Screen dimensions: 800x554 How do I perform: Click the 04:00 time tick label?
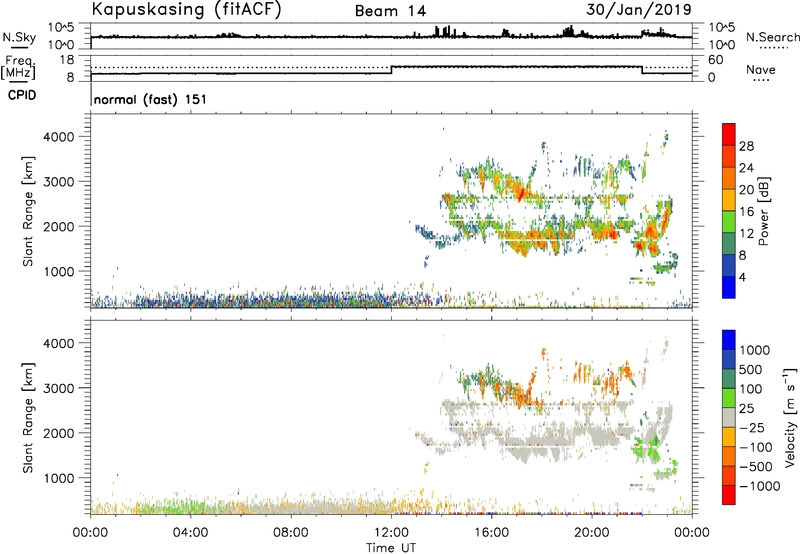tap(190, 533)
